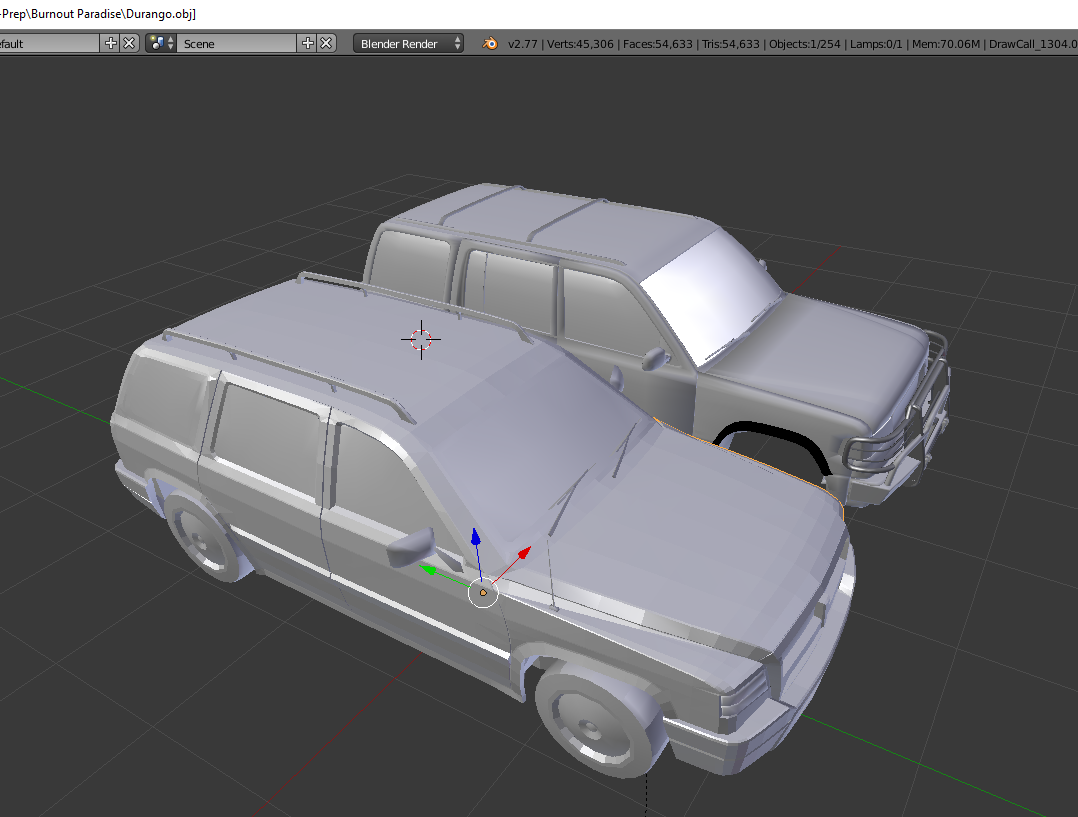Open the scene browse dropdown icon
Viewport: 1078px width, 817px height.
pyautogui.click(x=162, y=43)
